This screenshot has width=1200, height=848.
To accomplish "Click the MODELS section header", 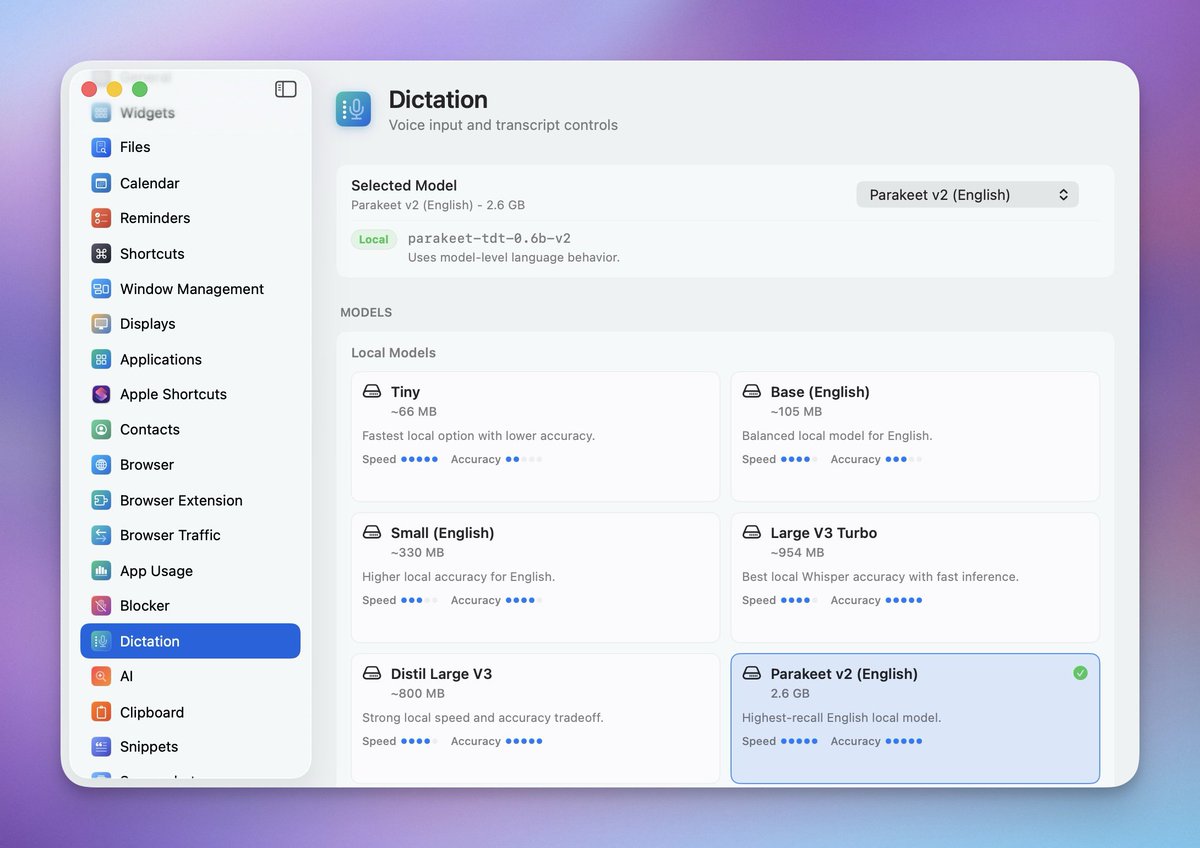I will tap(366, 313).
